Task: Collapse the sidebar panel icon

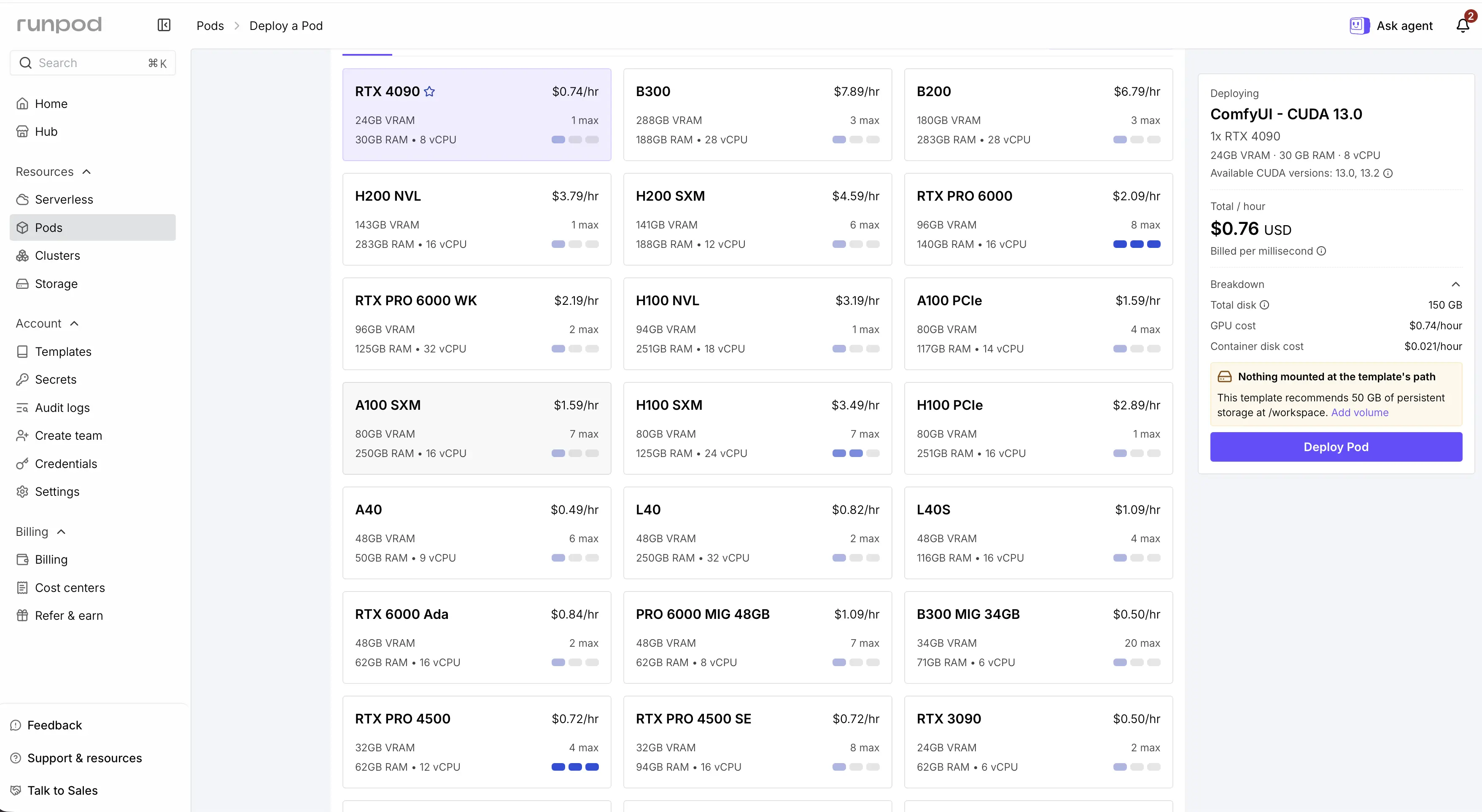Action: click(164, 25)
